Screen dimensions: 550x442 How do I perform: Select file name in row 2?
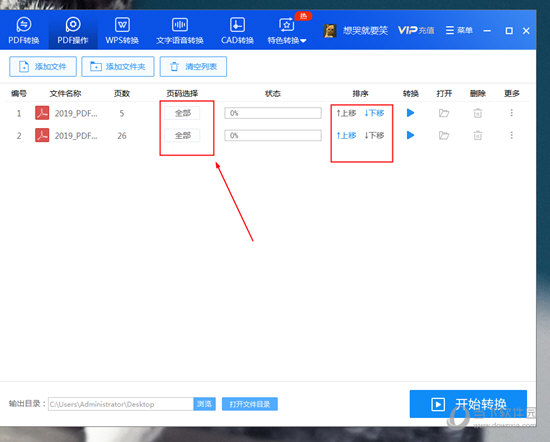pos(76,136)
